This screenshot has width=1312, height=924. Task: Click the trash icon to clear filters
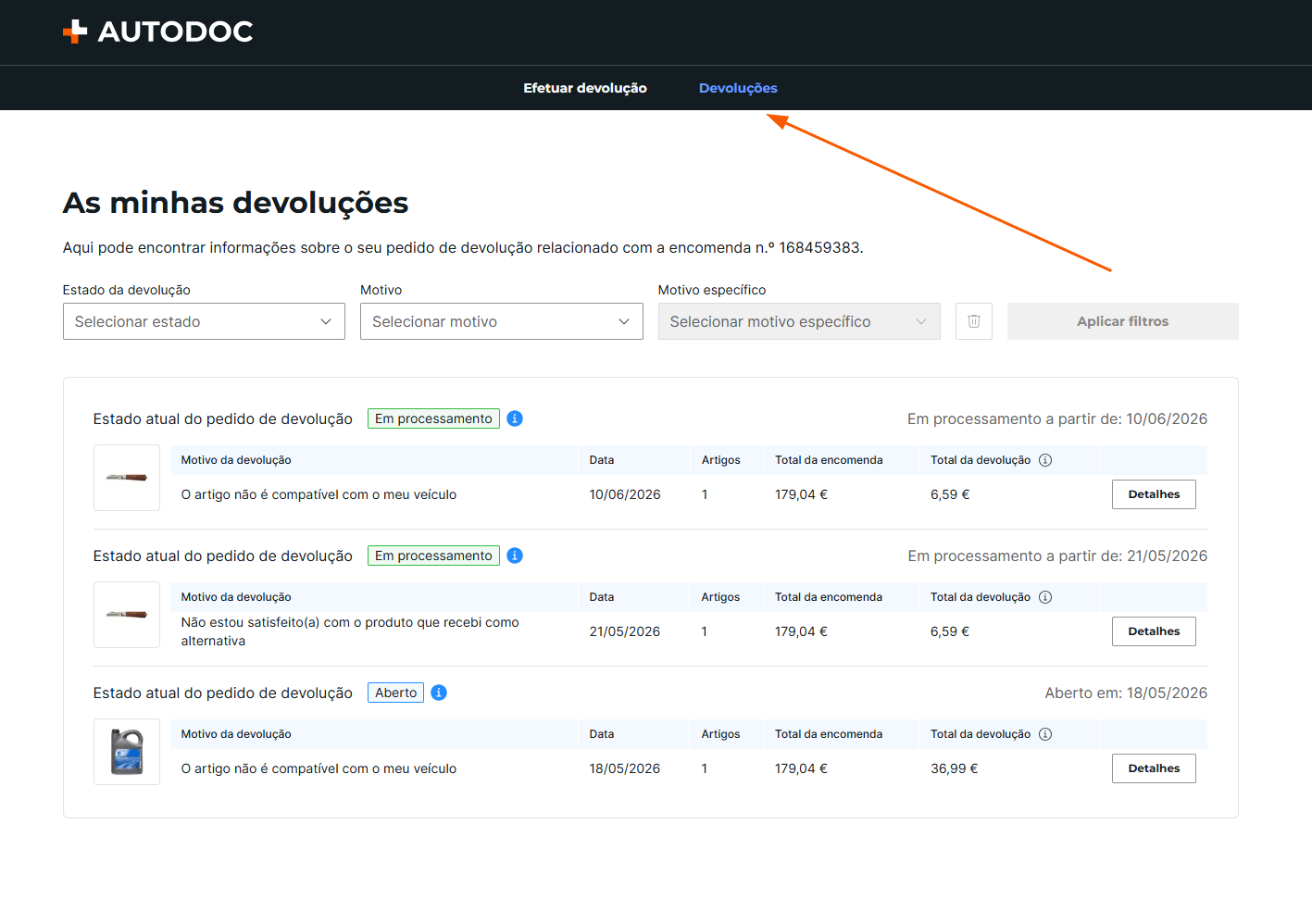coord(973,321)
